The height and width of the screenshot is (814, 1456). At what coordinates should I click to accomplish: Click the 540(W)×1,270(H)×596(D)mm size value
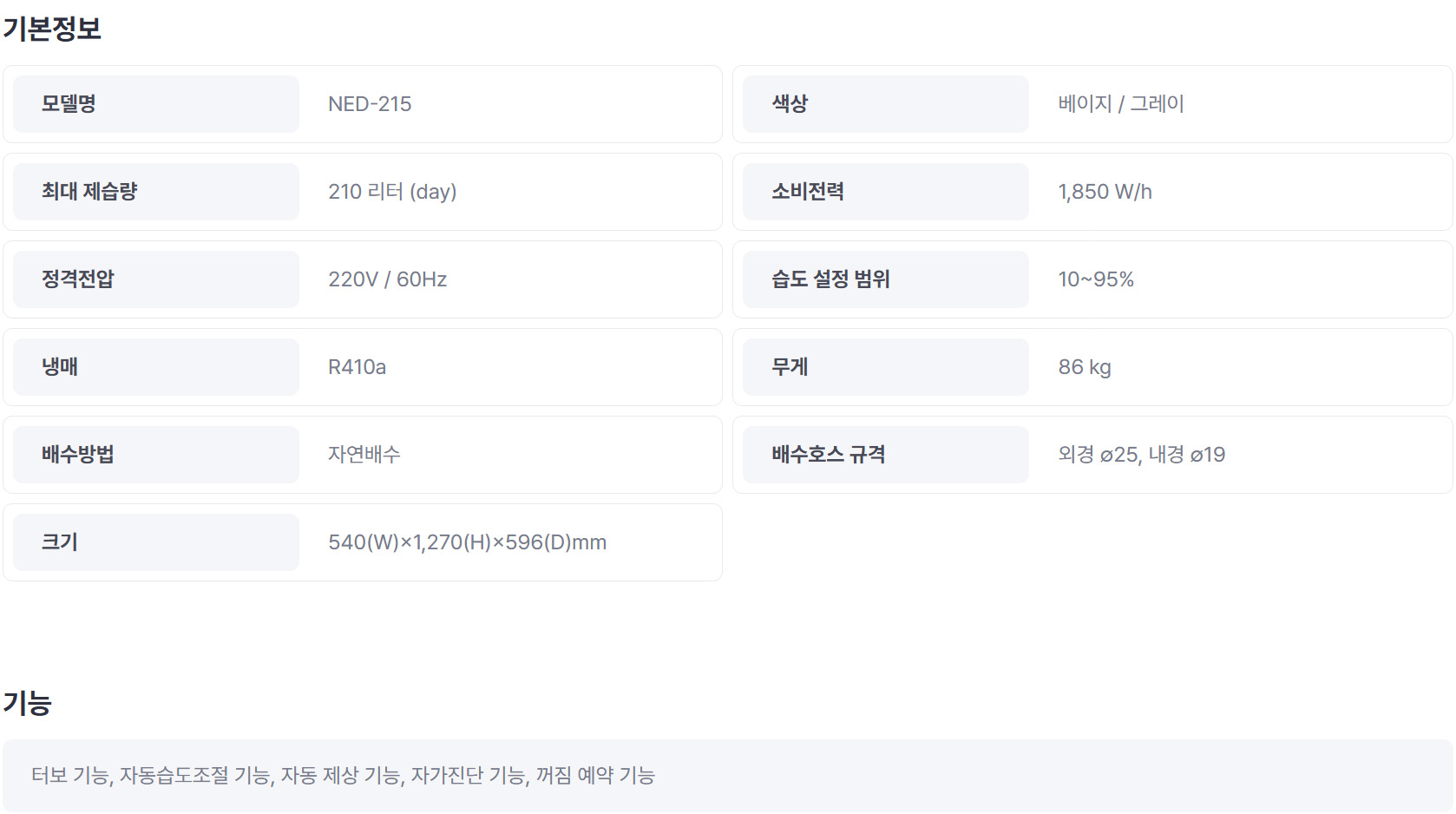pos(467,542)
